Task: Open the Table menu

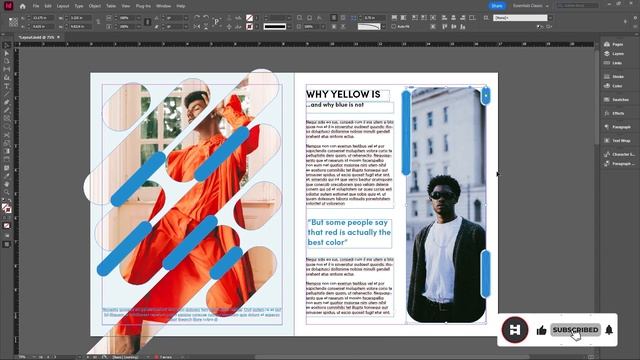Action: point(111,6)
